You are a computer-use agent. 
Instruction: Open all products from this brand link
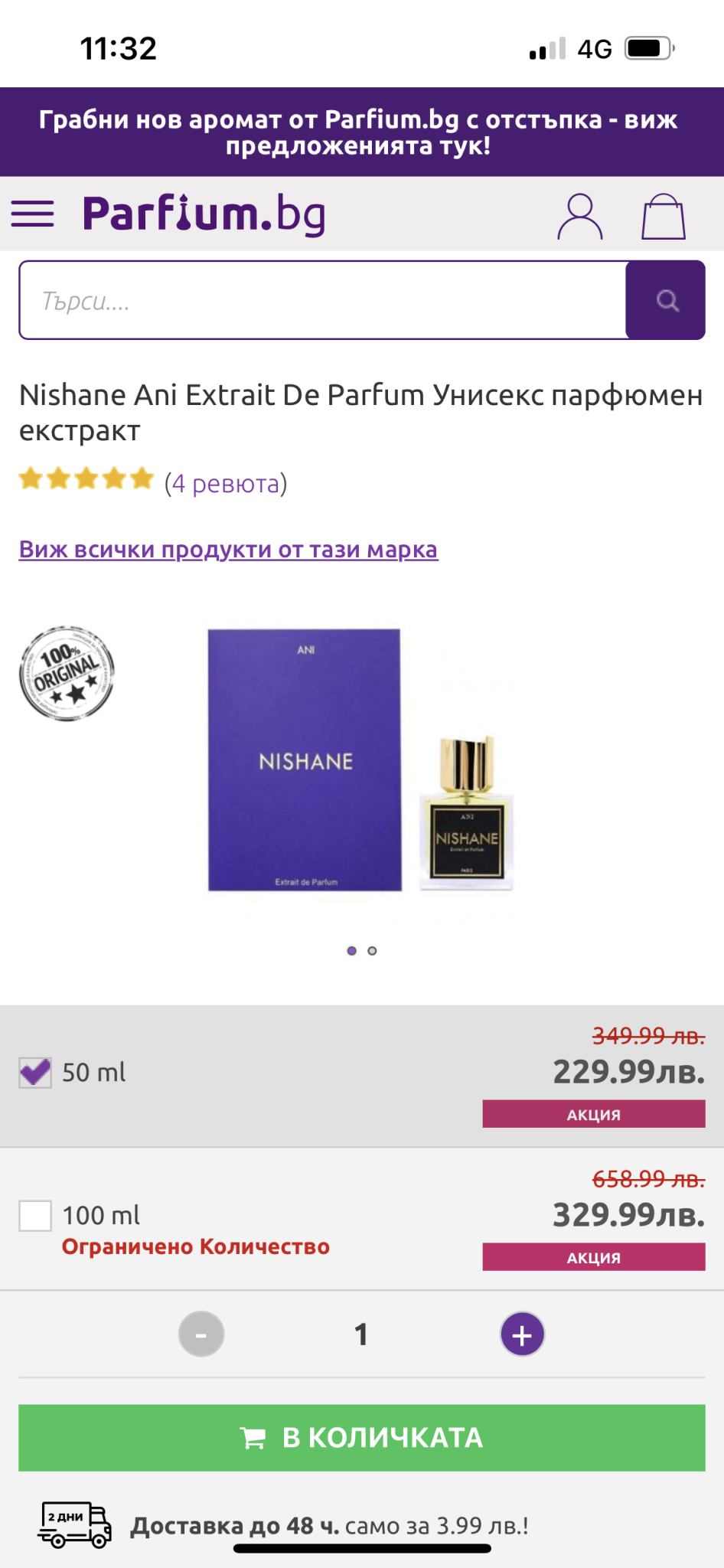tap(228, 549)
